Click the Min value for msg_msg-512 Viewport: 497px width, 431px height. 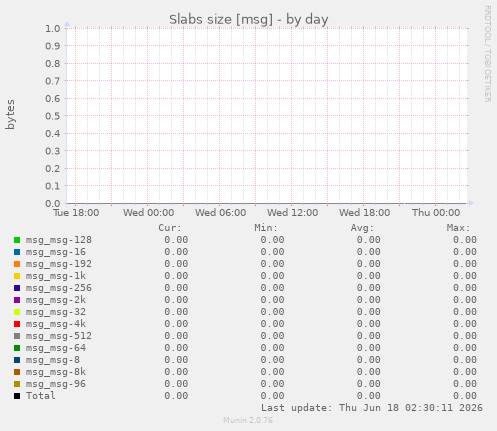tap(272, 336)
